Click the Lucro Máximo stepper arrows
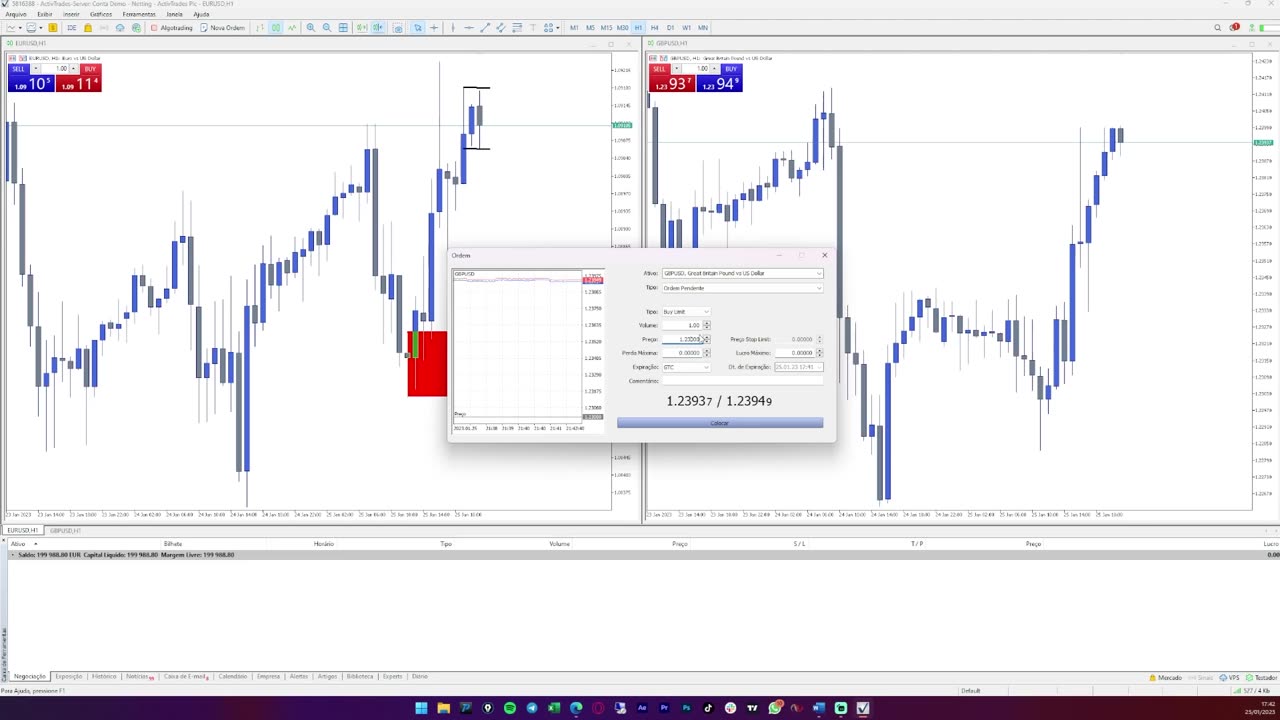Image resolution: width=1280 pixels, height=720 pixels. tap(819, 353)
